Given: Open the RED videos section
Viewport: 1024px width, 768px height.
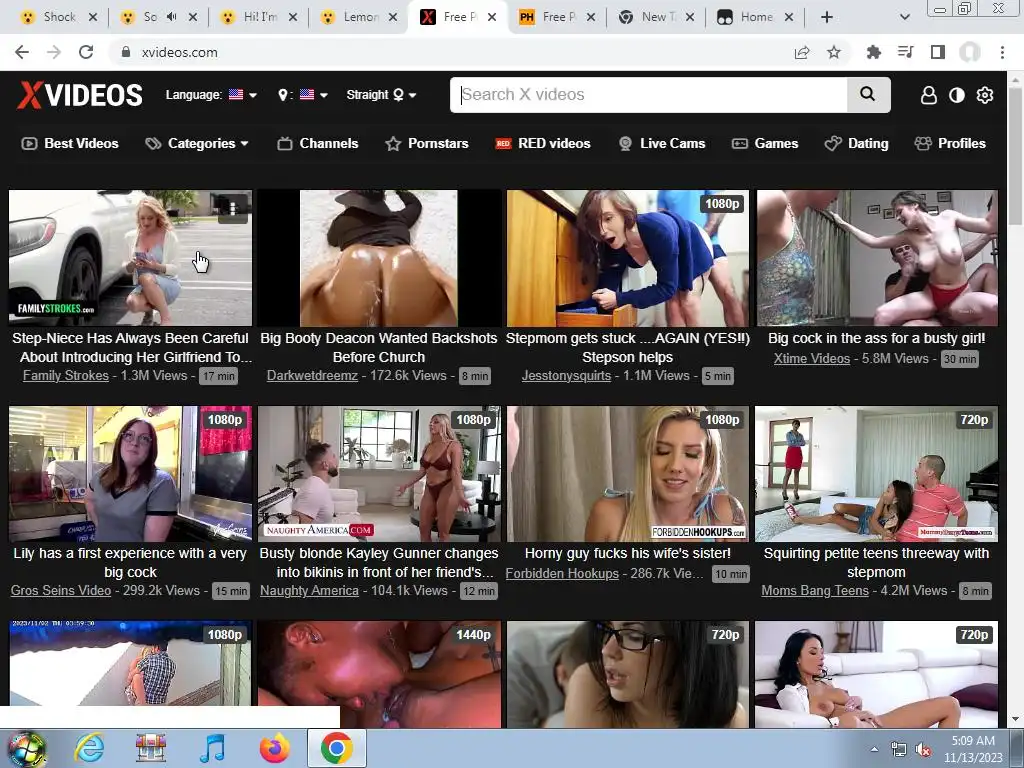Looking at the screenshot, I should click(x=543, y=144).
